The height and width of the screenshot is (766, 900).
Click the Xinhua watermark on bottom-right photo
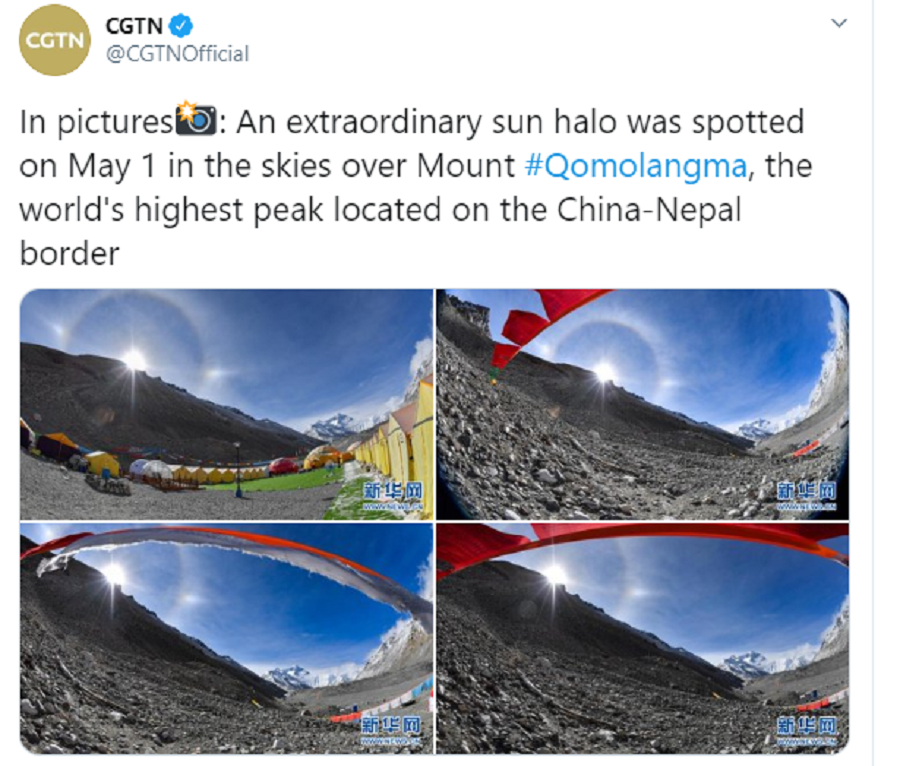[806, 730]
